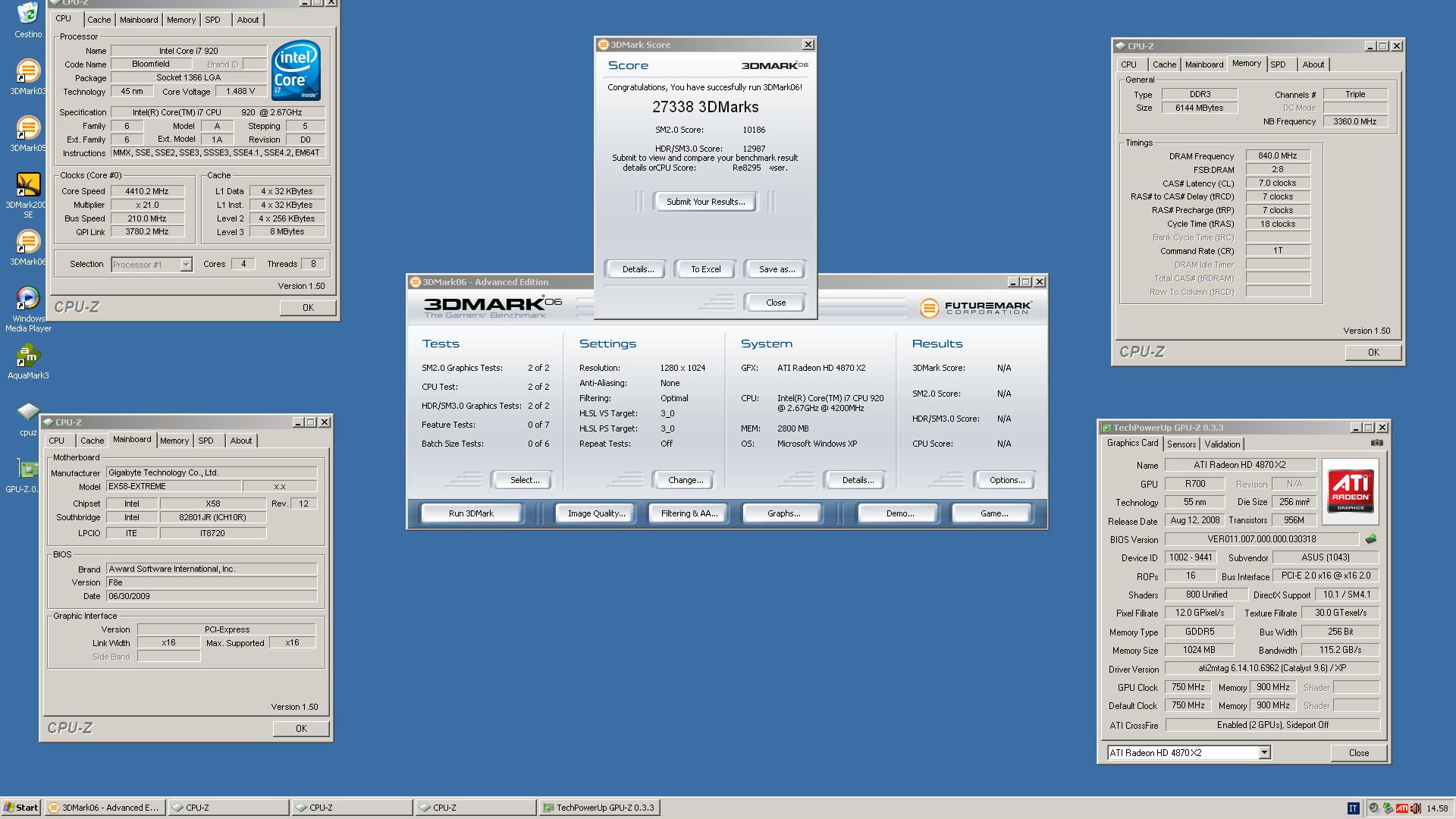Open the Cestino recycle bin desktop icon
The image size is (1456, 819).
[28, 20]
